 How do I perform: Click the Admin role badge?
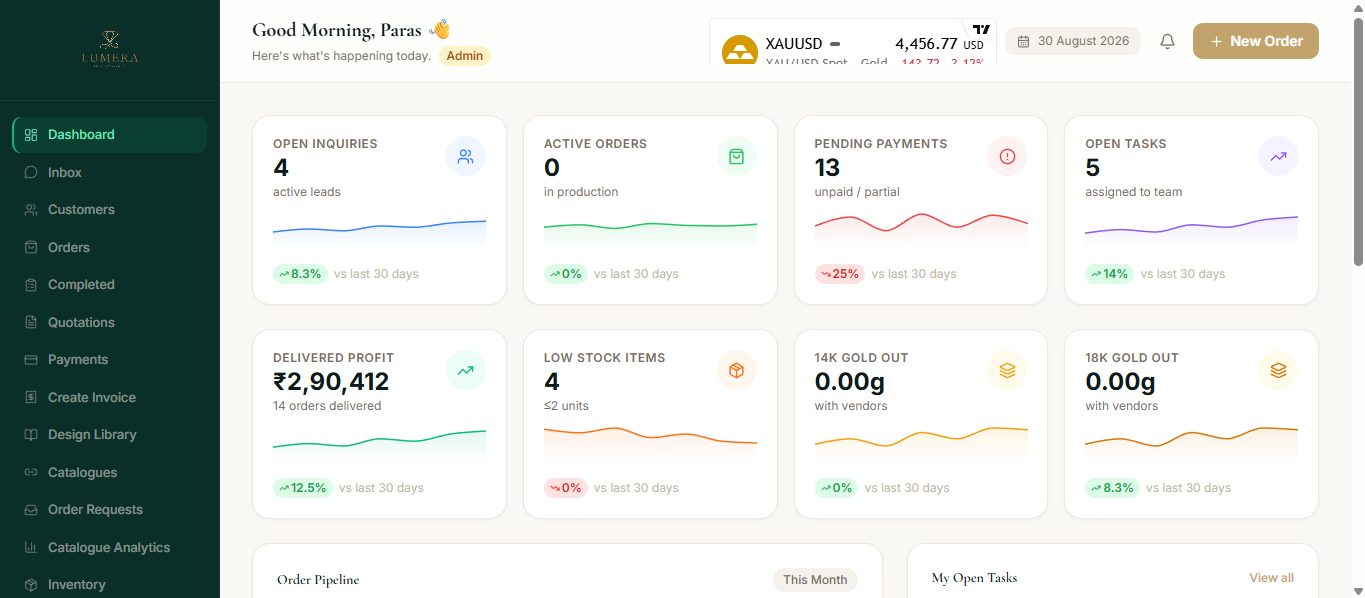click(465, 56)
